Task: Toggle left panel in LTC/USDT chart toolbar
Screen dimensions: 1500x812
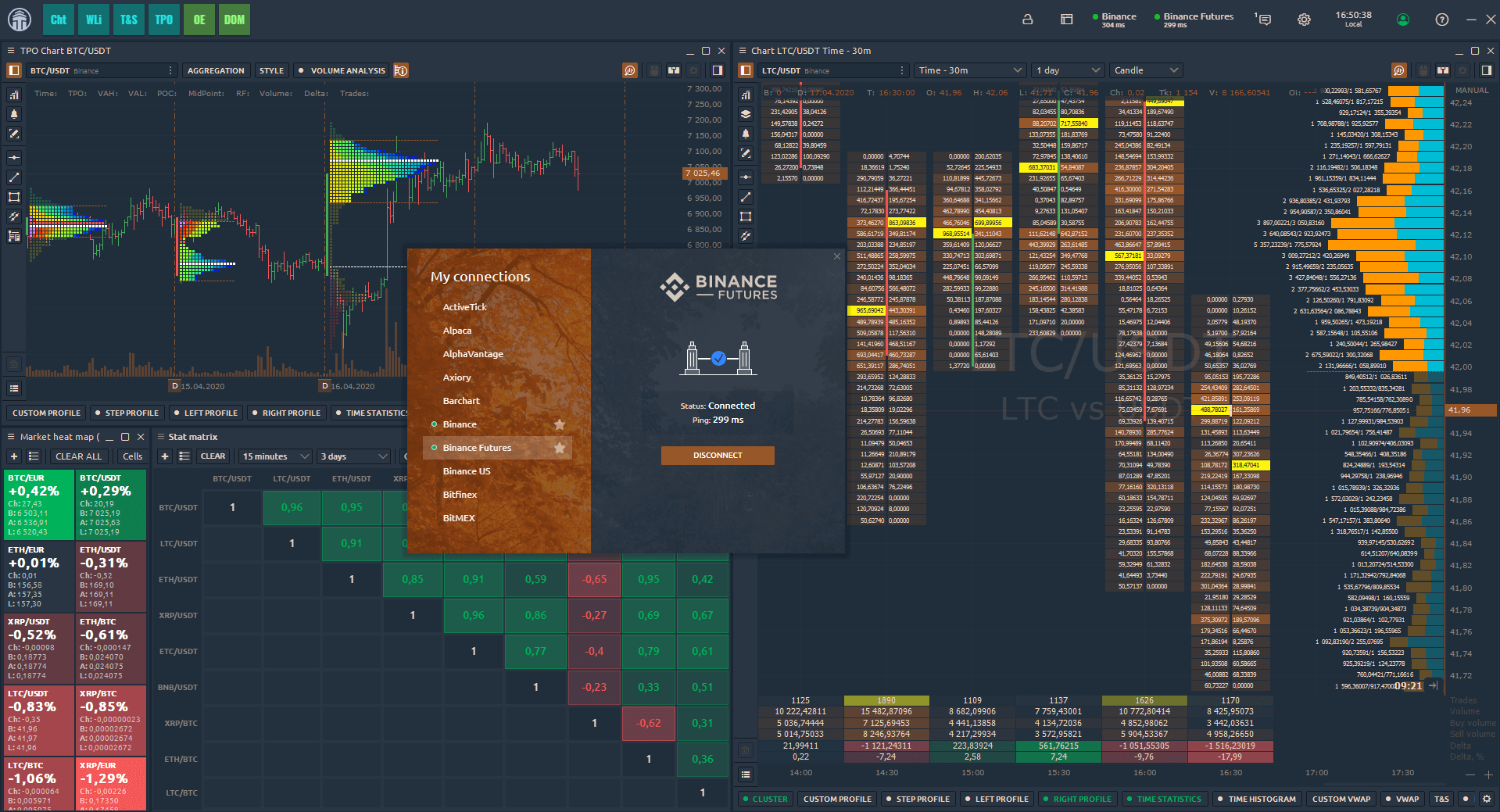Action: pyautogui.click(x=746, y=70)
